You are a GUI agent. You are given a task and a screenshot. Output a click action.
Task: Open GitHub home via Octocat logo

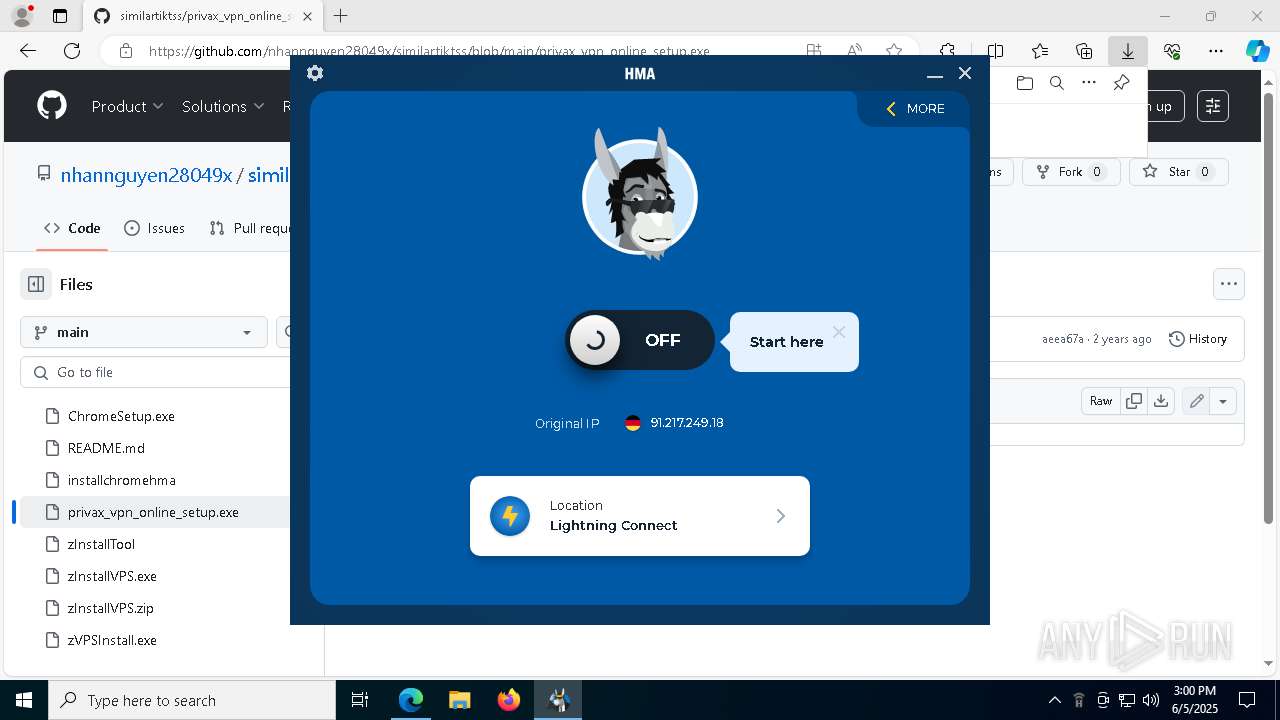52,106
